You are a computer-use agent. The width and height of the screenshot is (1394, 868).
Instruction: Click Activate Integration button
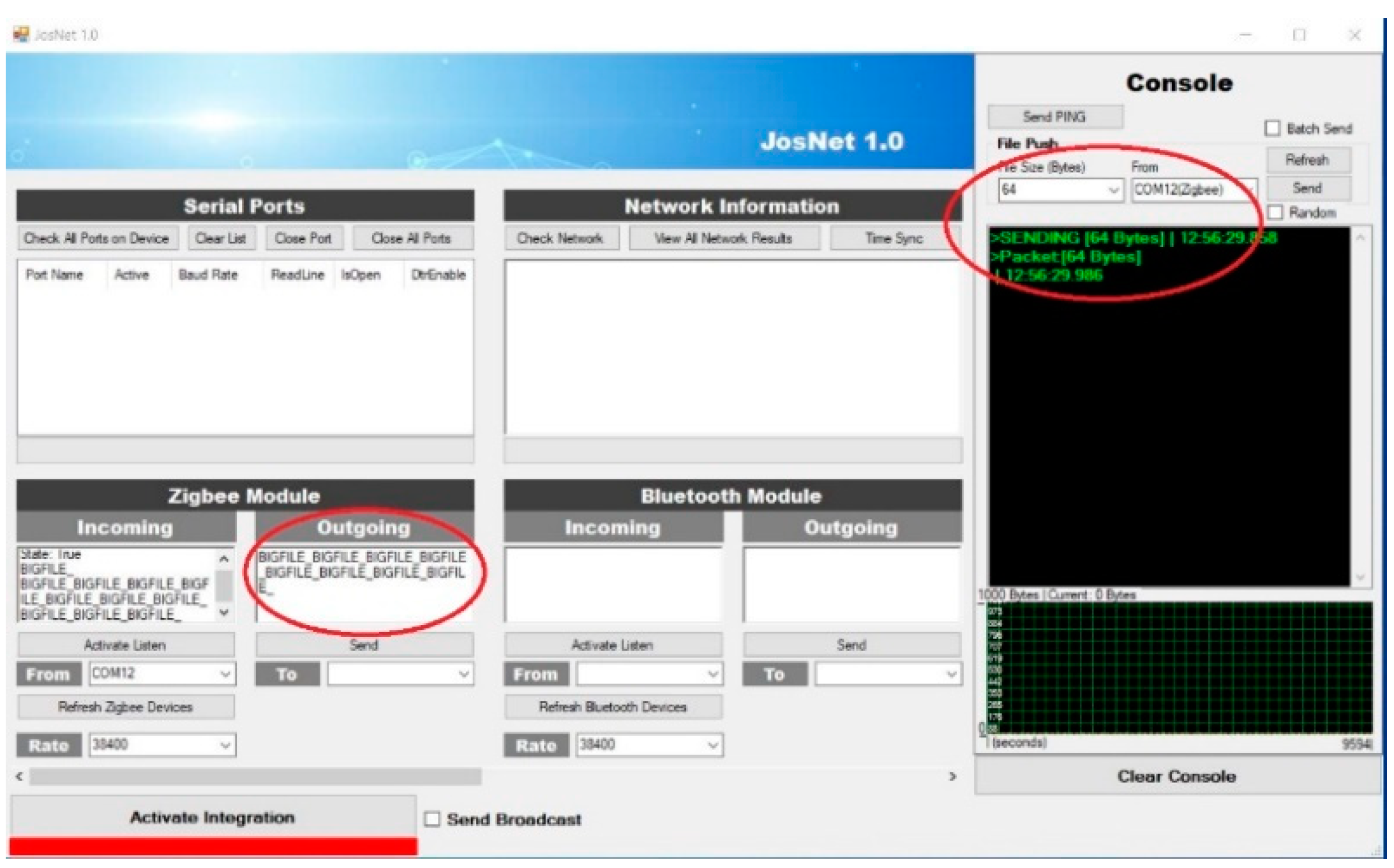(213, 817)
